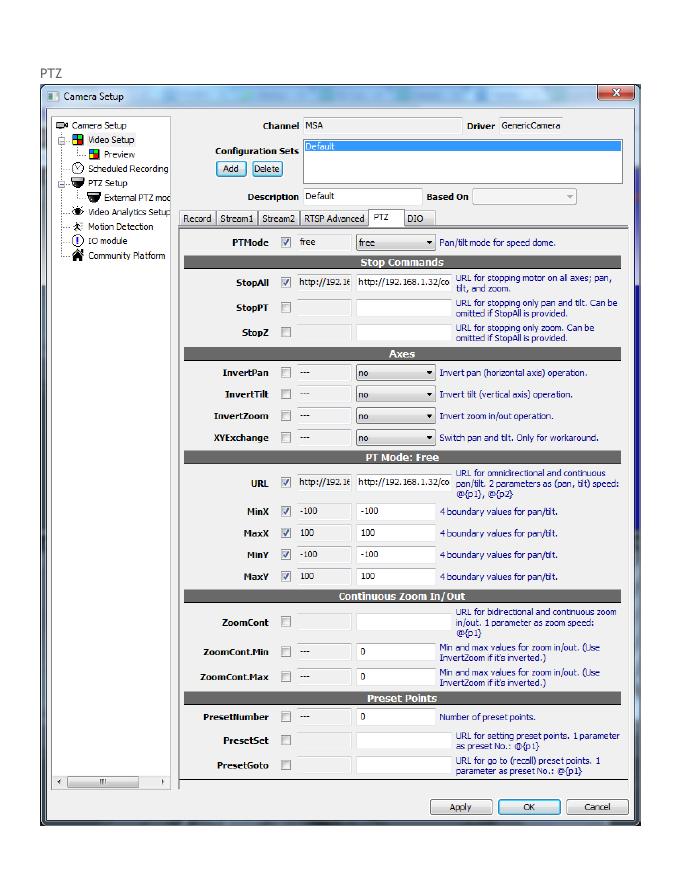680x880 pixels.
Task: Expand the XYExchange dropdown
Action: pyautogui.click(x=396, y=438)
